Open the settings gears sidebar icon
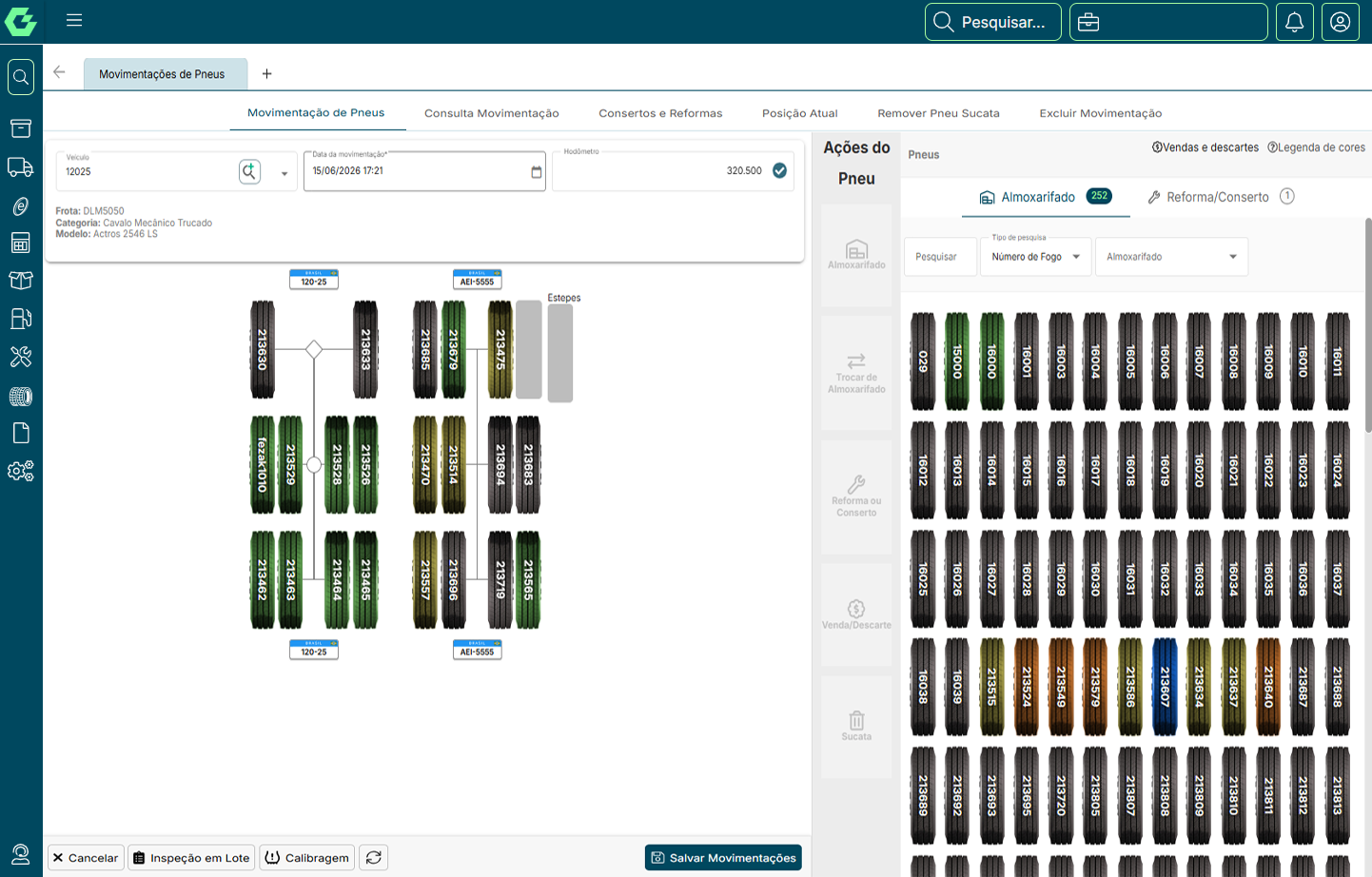The height and width of the screenshot is (877, 1372). [21, 471]
